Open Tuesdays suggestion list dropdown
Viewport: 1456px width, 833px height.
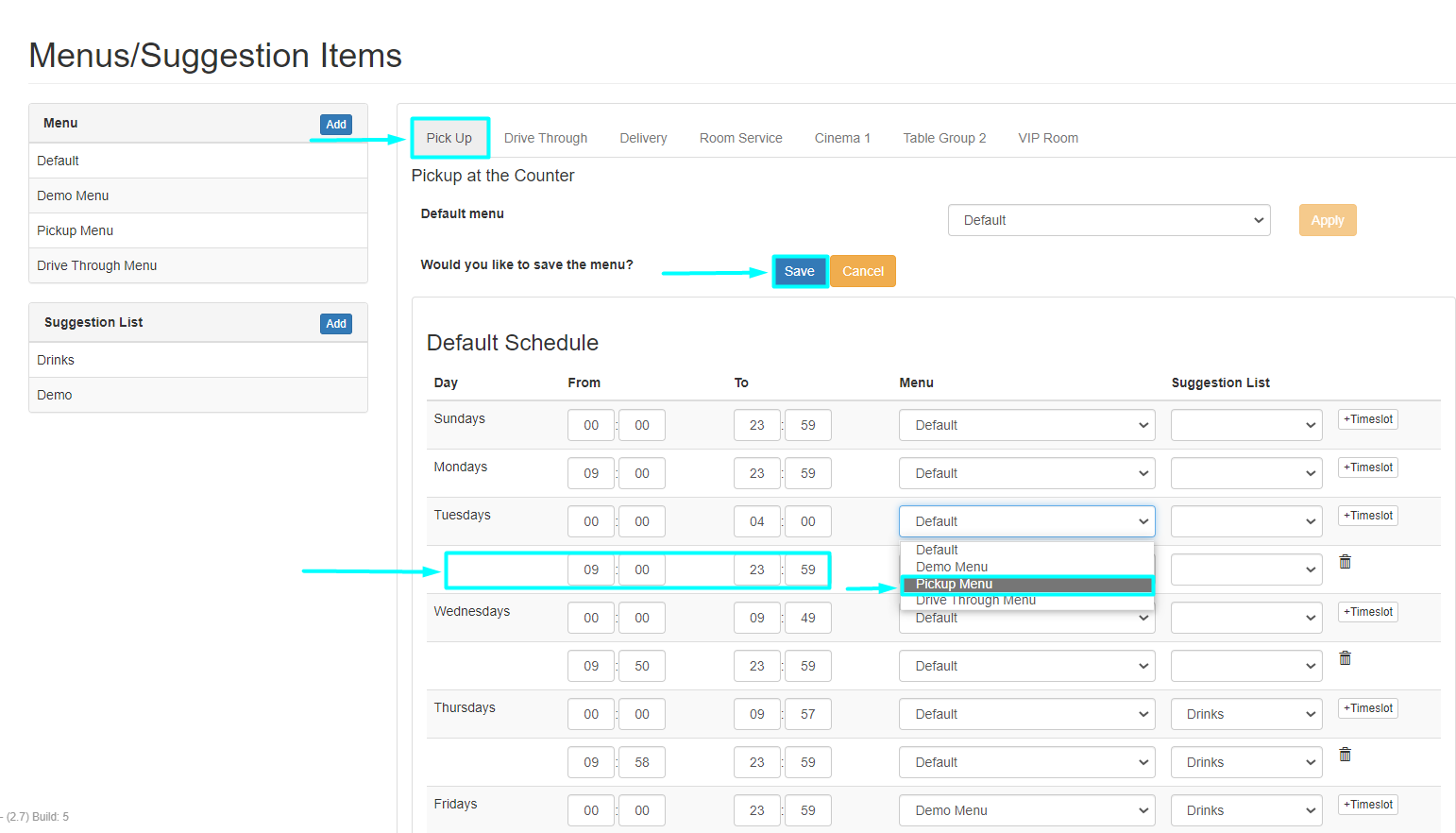(x=1246, y=521)
